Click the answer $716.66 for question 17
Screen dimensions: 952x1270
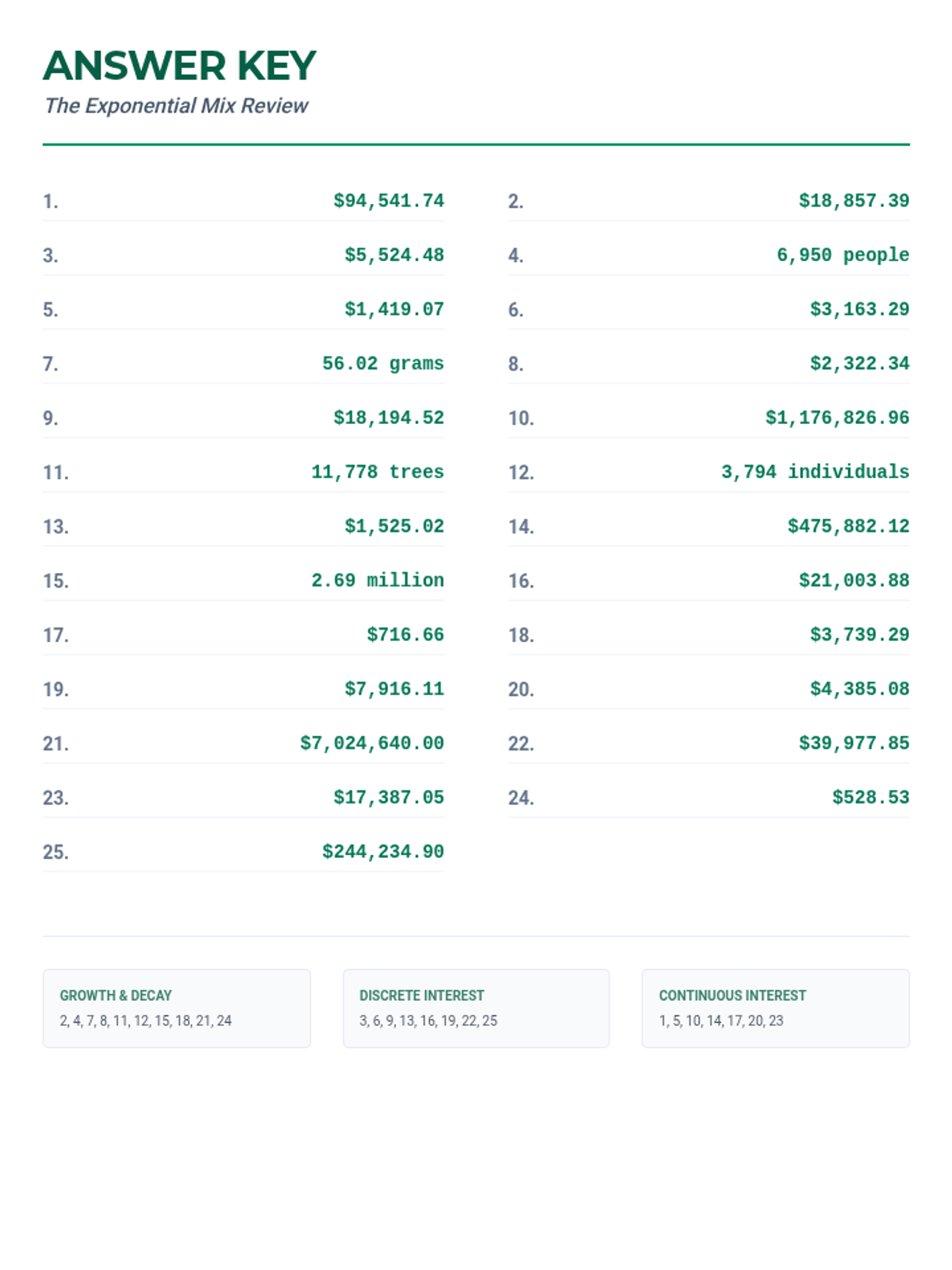405,634
